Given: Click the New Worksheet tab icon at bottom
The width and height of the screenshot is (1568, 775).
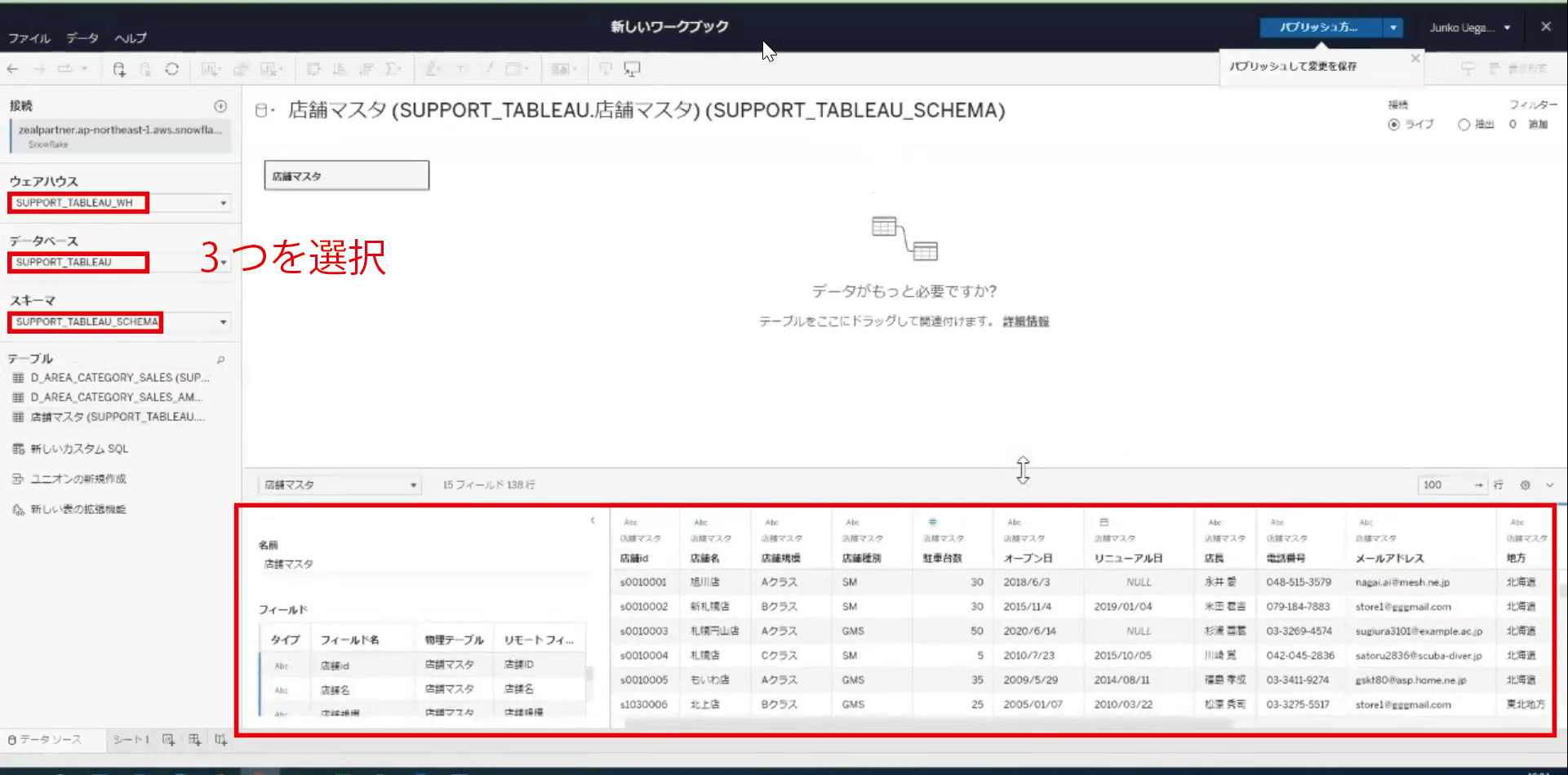Looking at the screenshot, I should (168, 740).
